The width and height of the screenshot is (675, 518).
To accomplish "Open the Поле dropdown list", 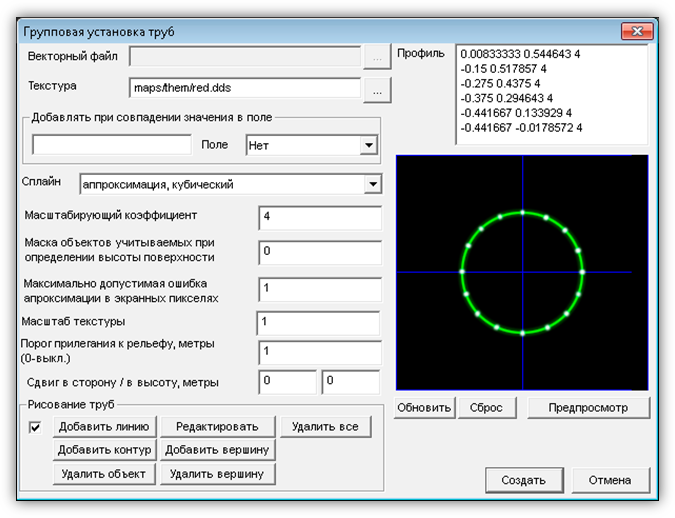I will (367, 146).
